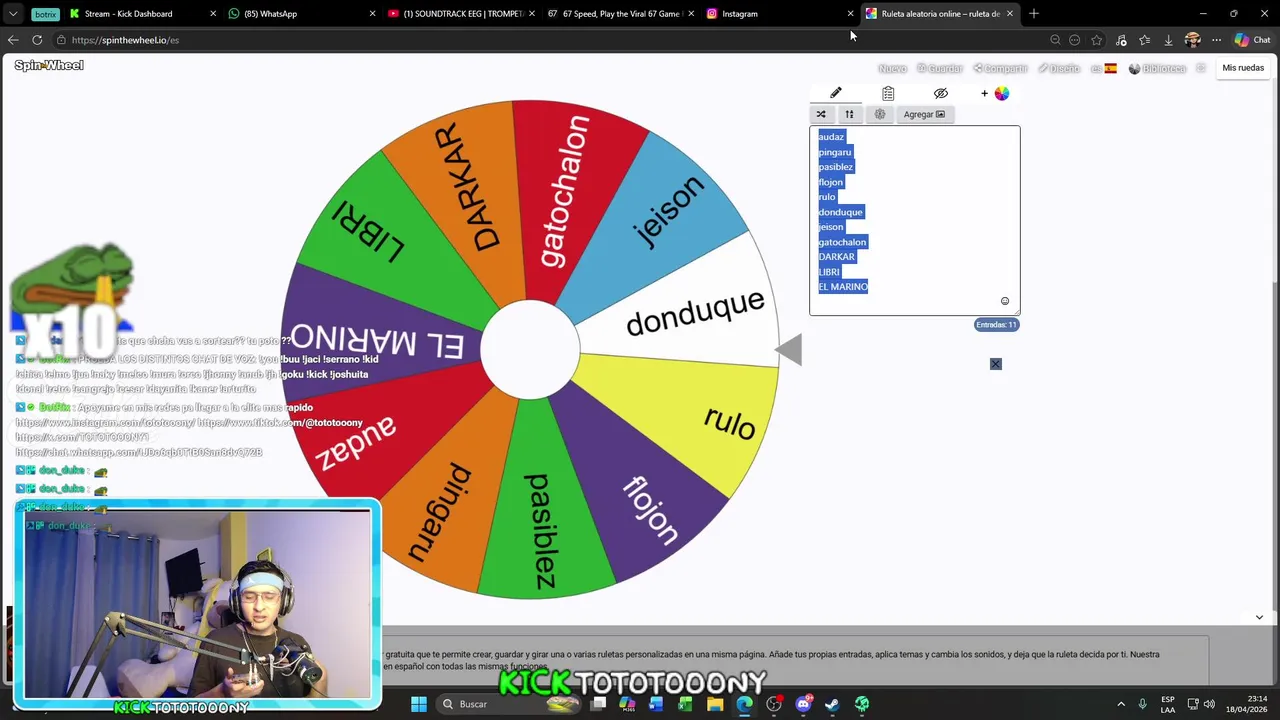Screen dimensions: 1280x720
Task: Open browser downloads icon
Action: 1168,40
